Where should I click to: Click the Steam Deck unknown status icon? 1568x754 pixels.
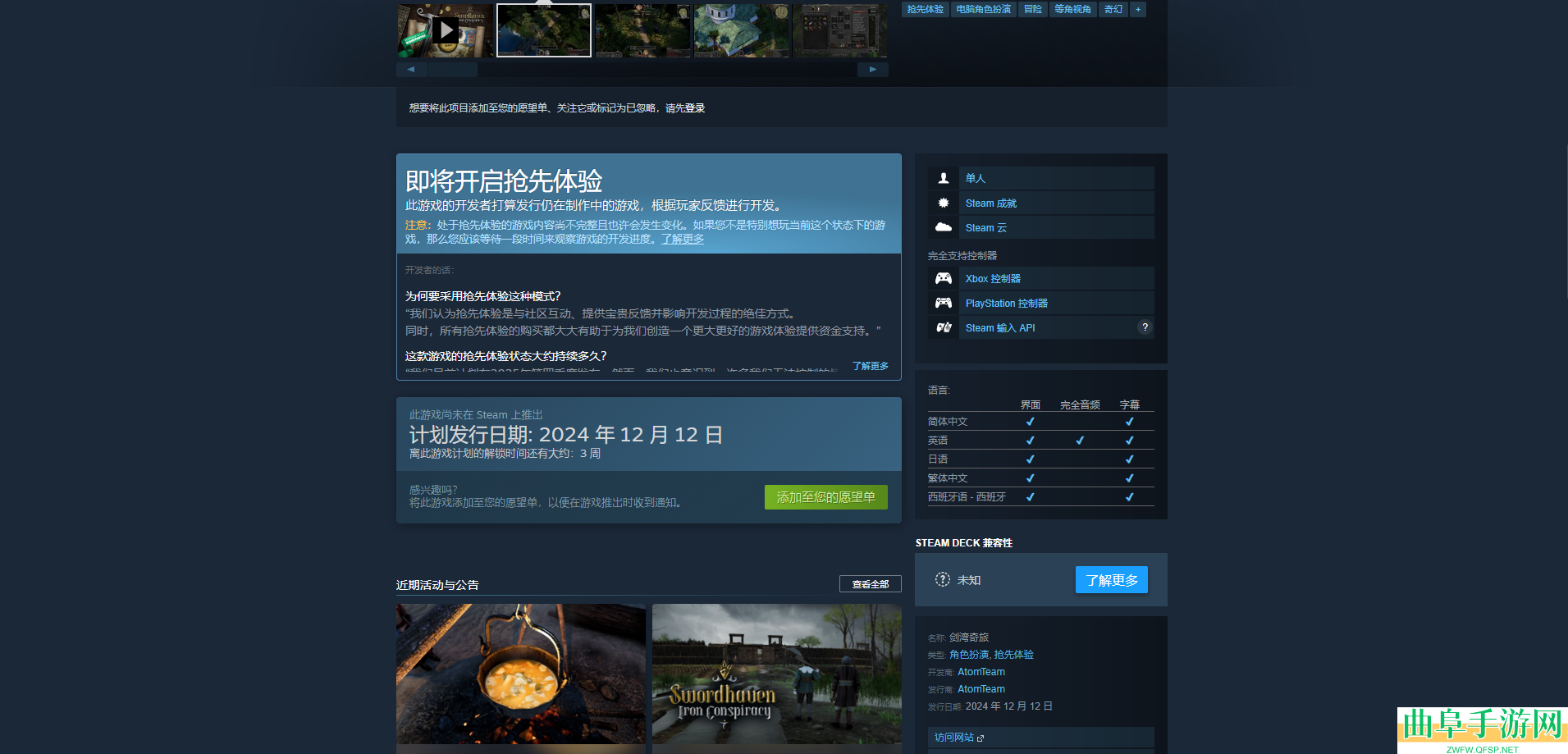coord(942,579)
